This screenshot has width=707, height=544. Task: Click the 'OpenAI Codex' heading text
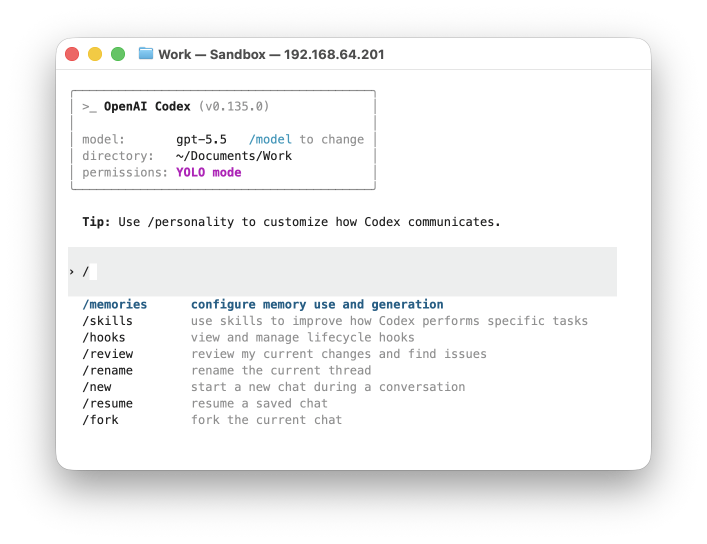(147, 106)
